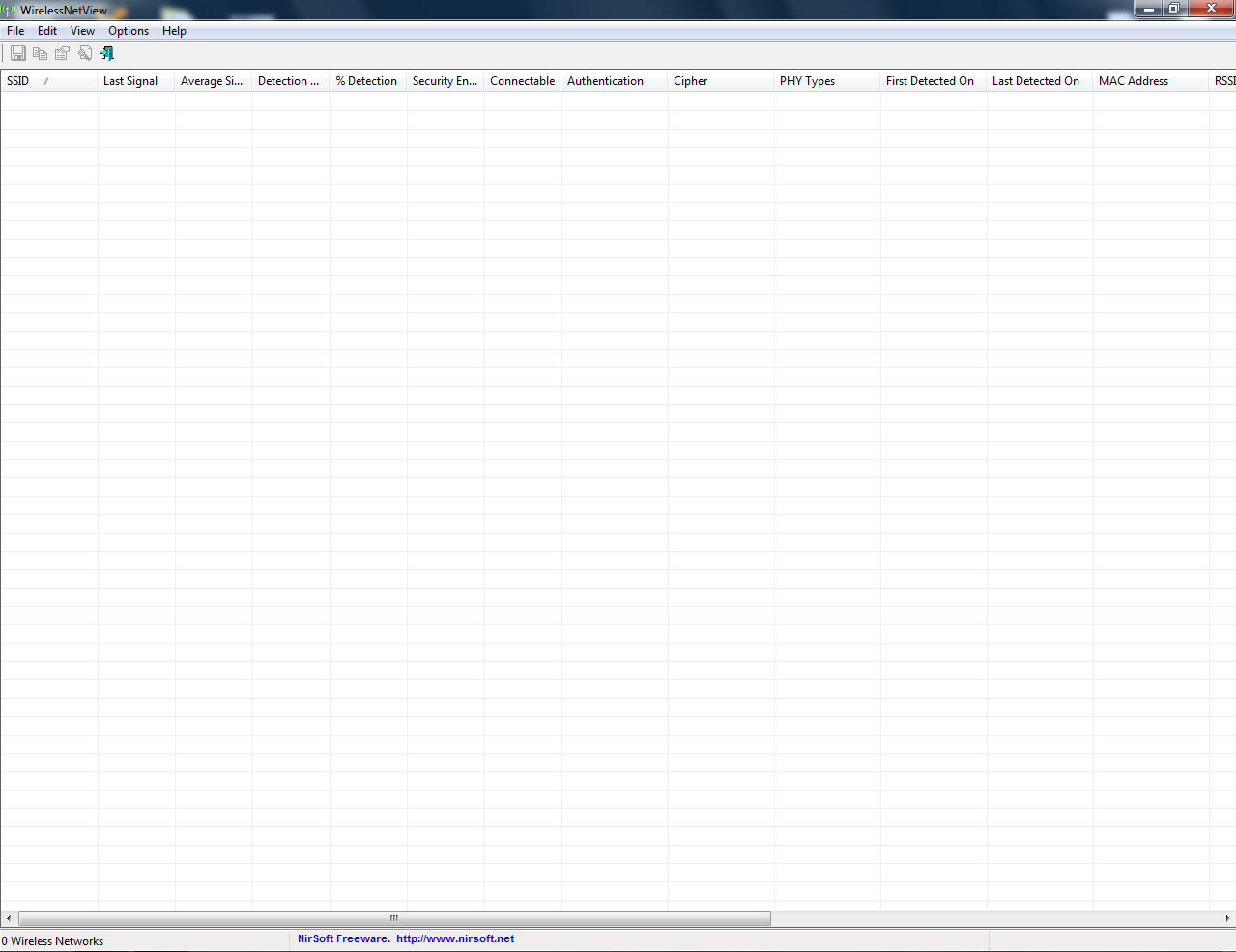This screenshot has width=1236, height=952.
Task: Click the Exit door toolbar icon
Action: coord(107,53)
